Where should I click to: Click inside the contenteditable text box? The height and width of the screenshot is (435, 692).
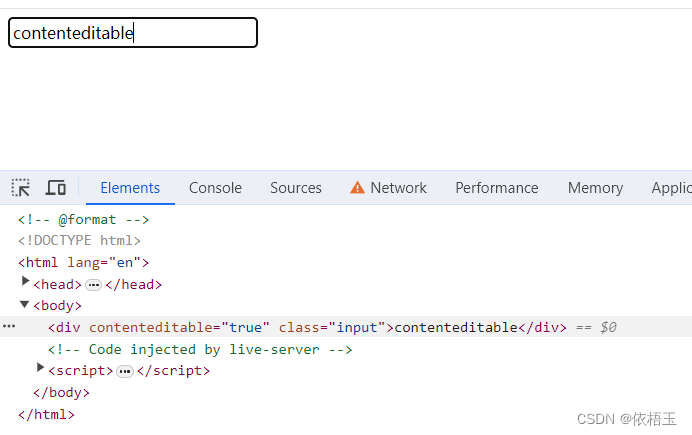(x=133, y=33)
